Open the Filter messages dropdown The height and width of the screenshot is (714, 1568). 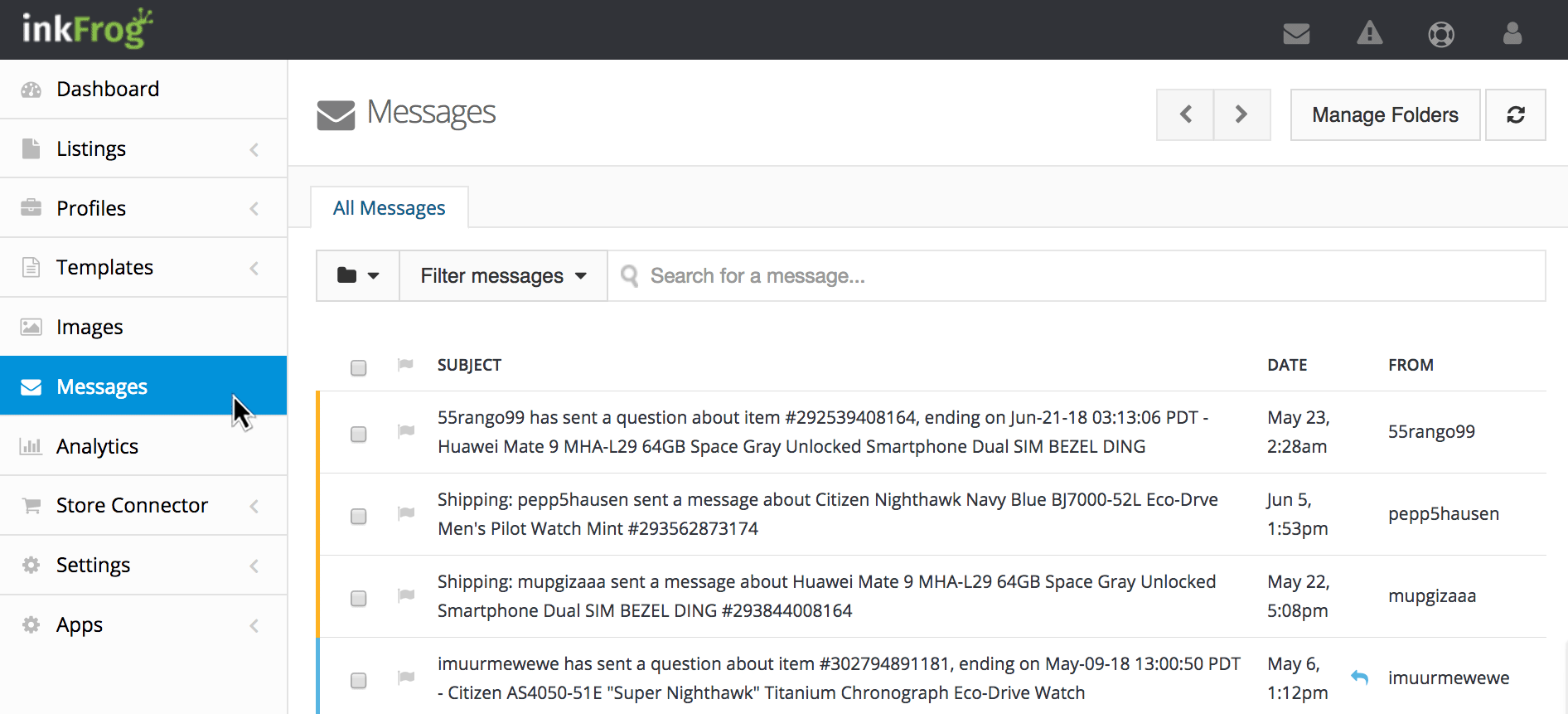(503, 276)
